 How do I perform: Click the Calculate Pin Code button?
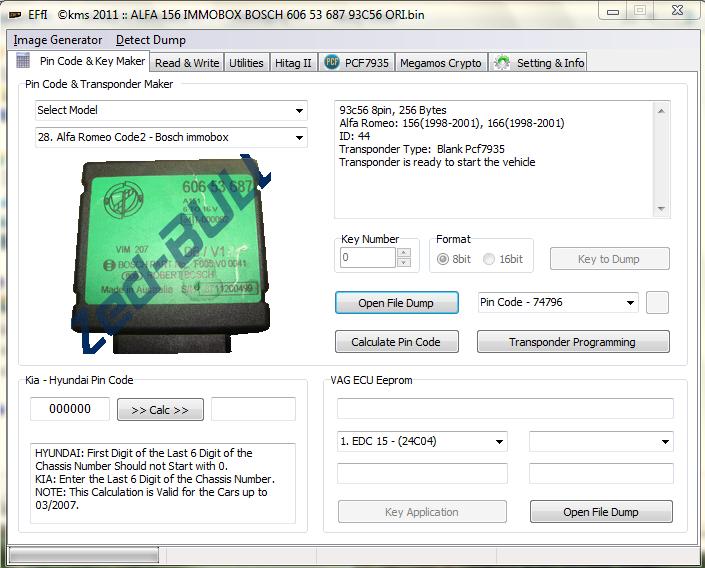point(397,342)
